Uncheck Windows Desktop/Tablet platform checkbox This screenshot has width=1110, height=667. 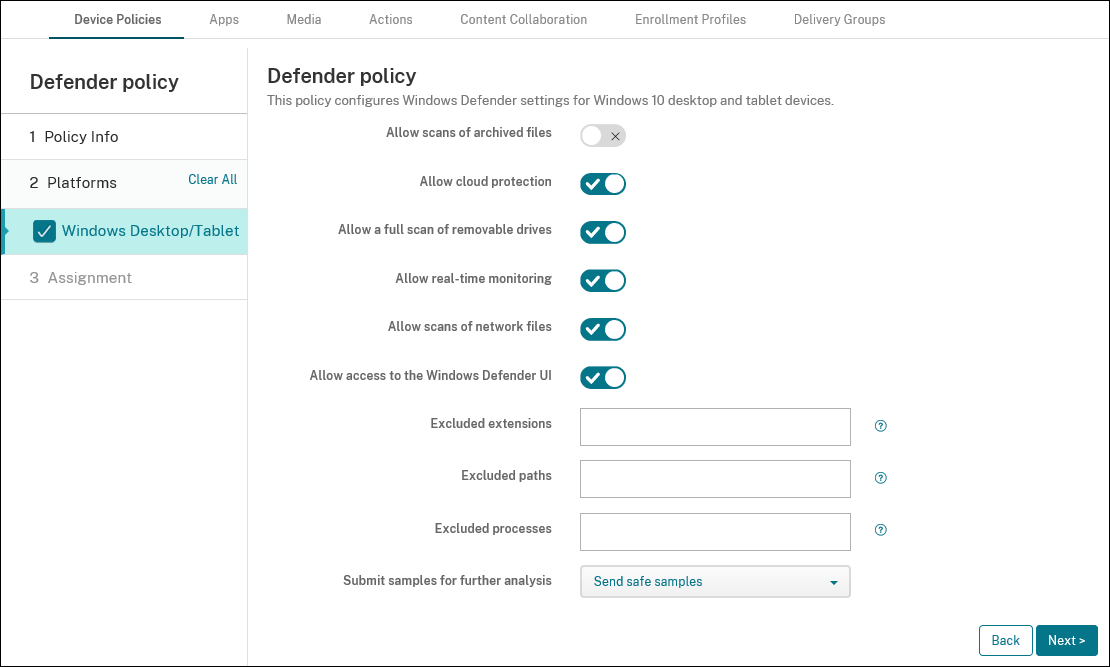pos(45,232)
